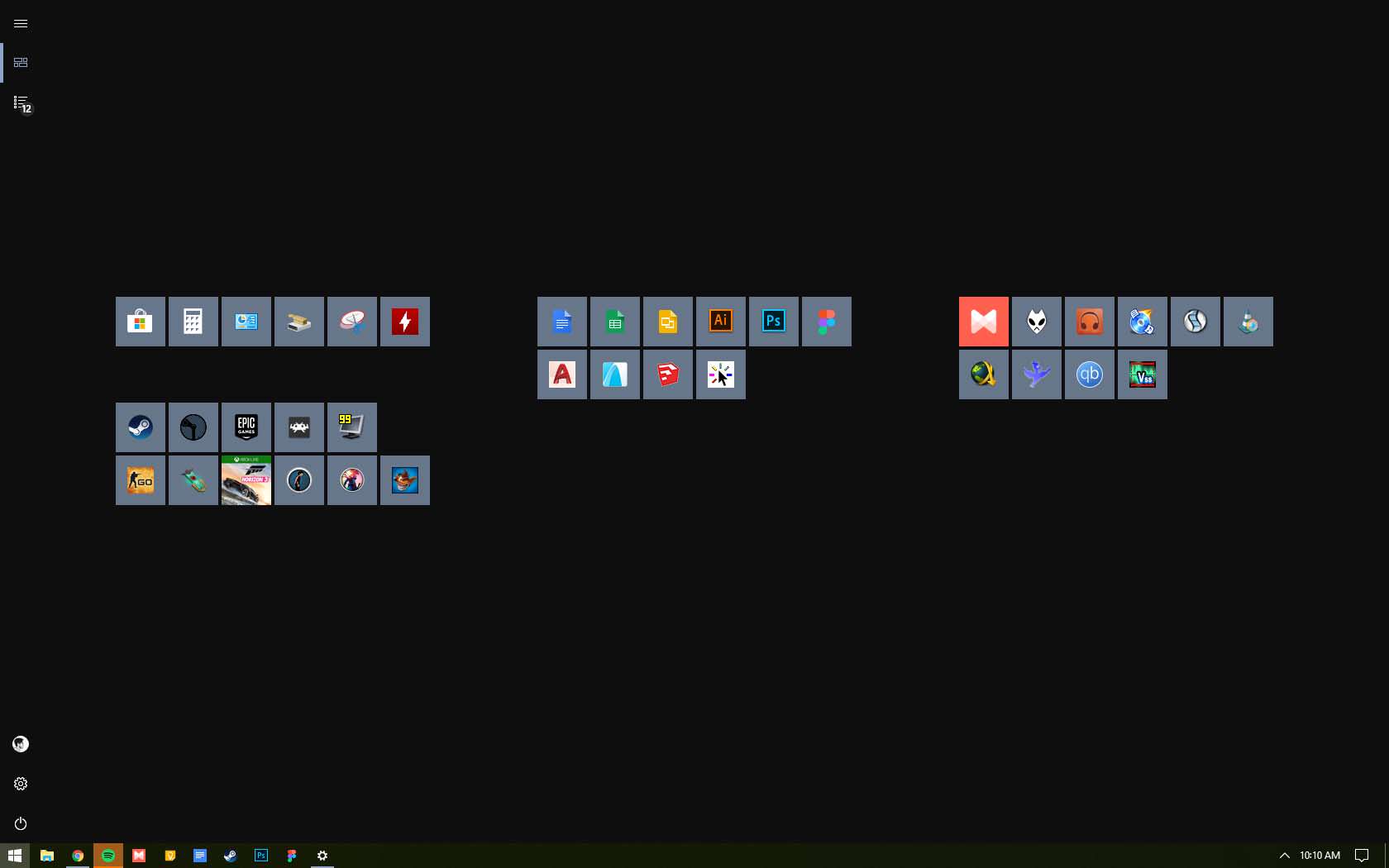Screen dimensions: 1389x868
Task: Start the CS:GO game tile
Action: tap(141, 480)
